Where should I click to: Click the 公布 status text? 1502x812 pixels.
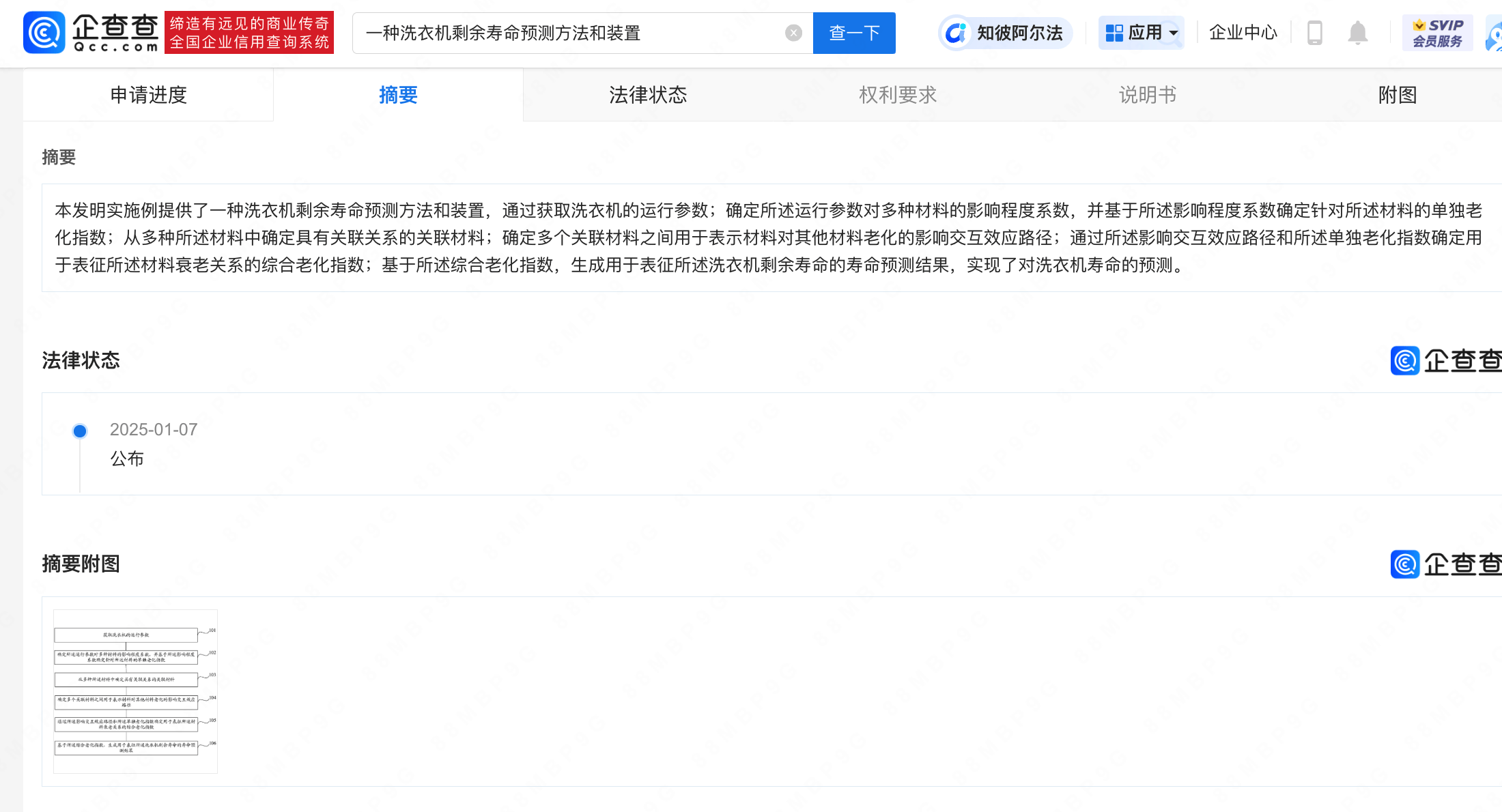coord(127,459)
